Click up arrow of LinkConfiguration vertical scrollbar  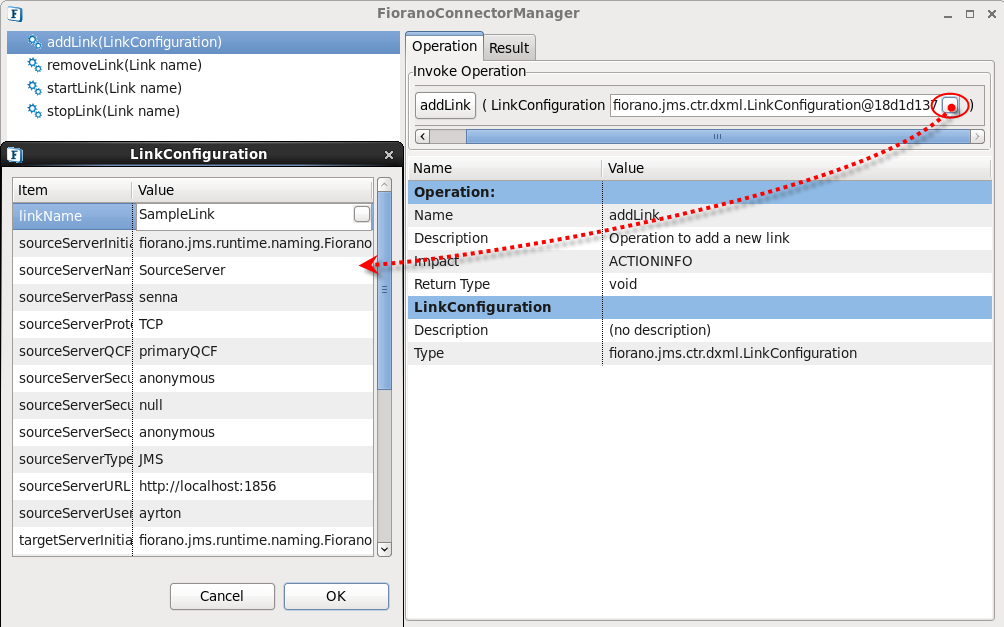[384, 184]
